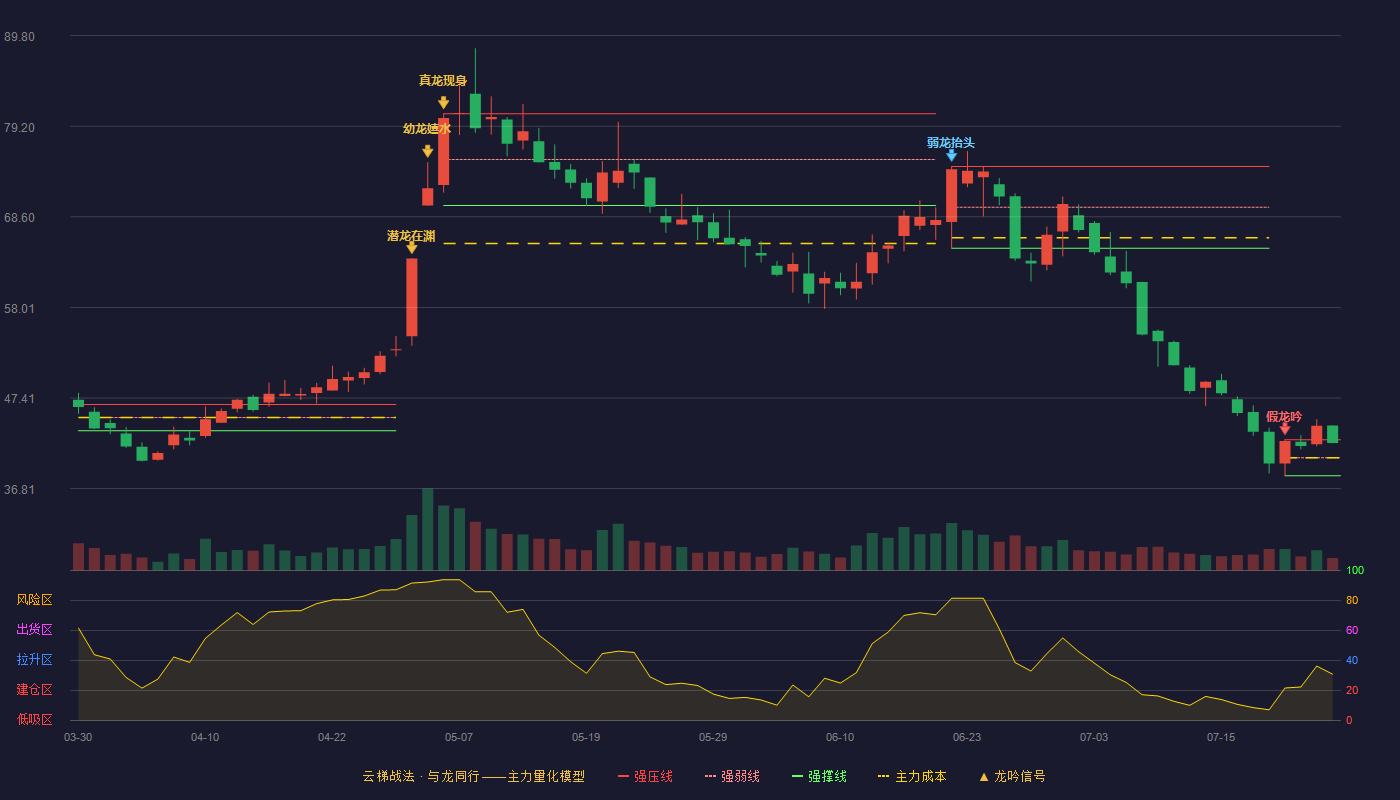This screenshot has width=1400, height=800.
Task: Toggle the 强压线 legend item
Action: 645,776
